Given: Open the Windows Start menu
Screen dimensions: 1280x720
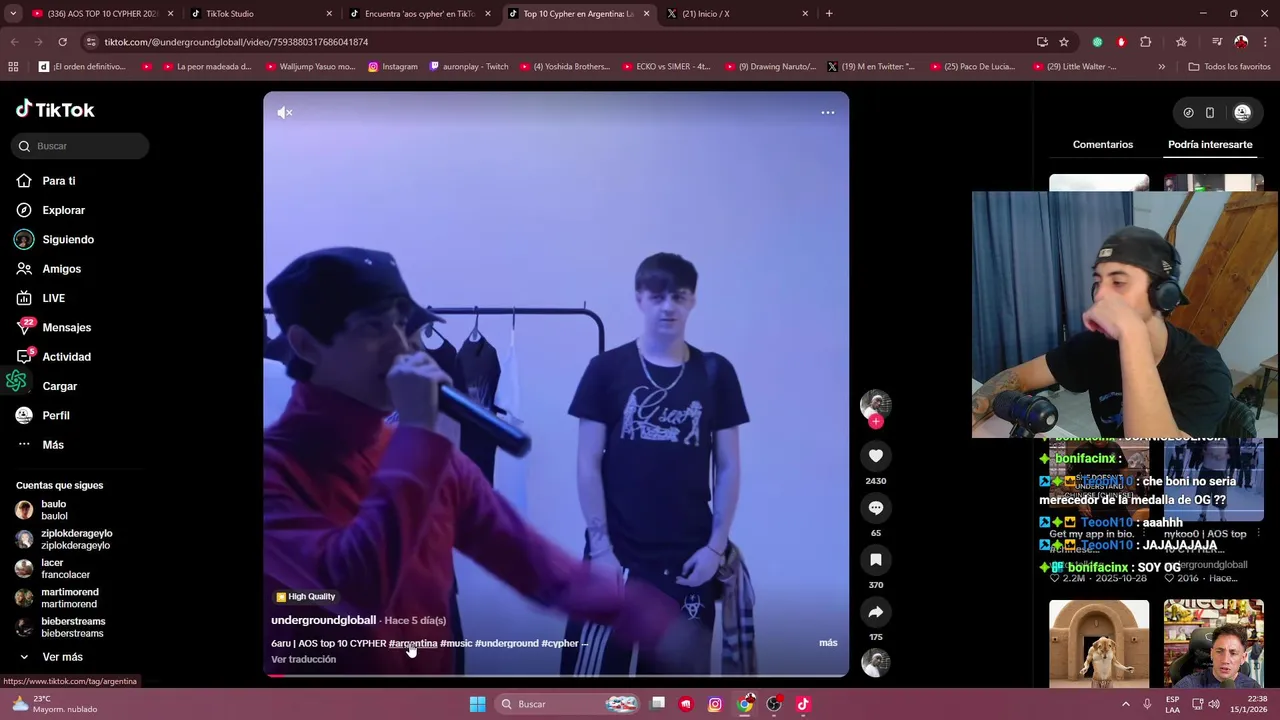Looking at the screenshot, I should tap(477, 704).
